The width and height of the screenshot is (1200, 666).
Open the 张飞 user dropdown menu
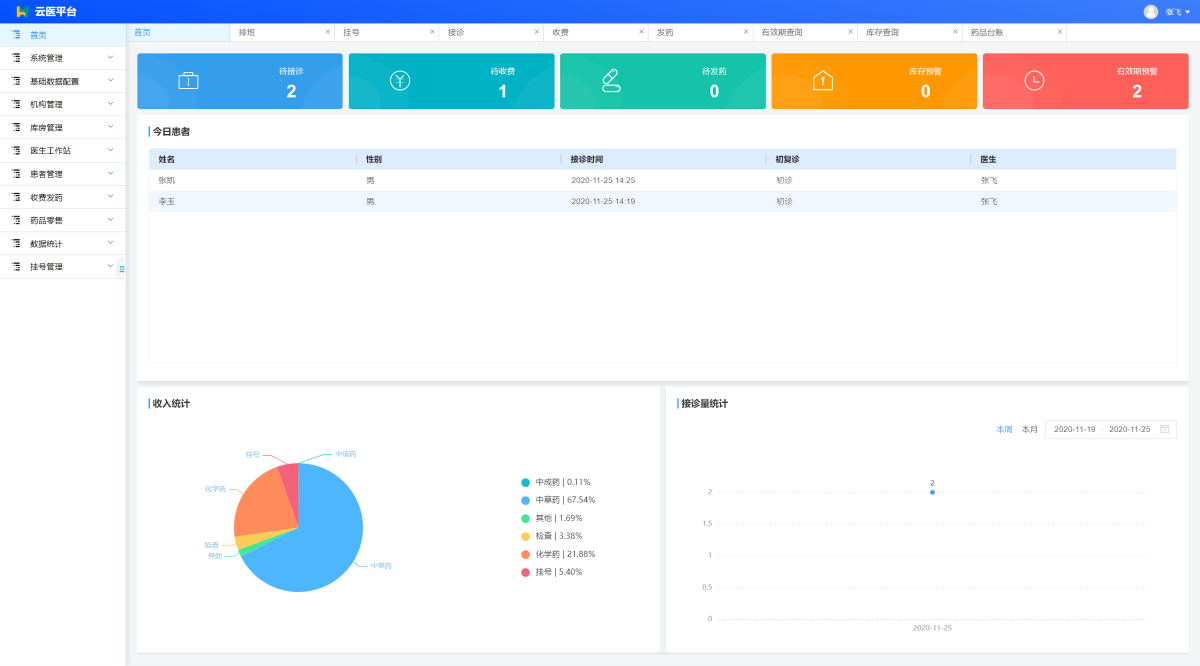[x=1177, y=12]
